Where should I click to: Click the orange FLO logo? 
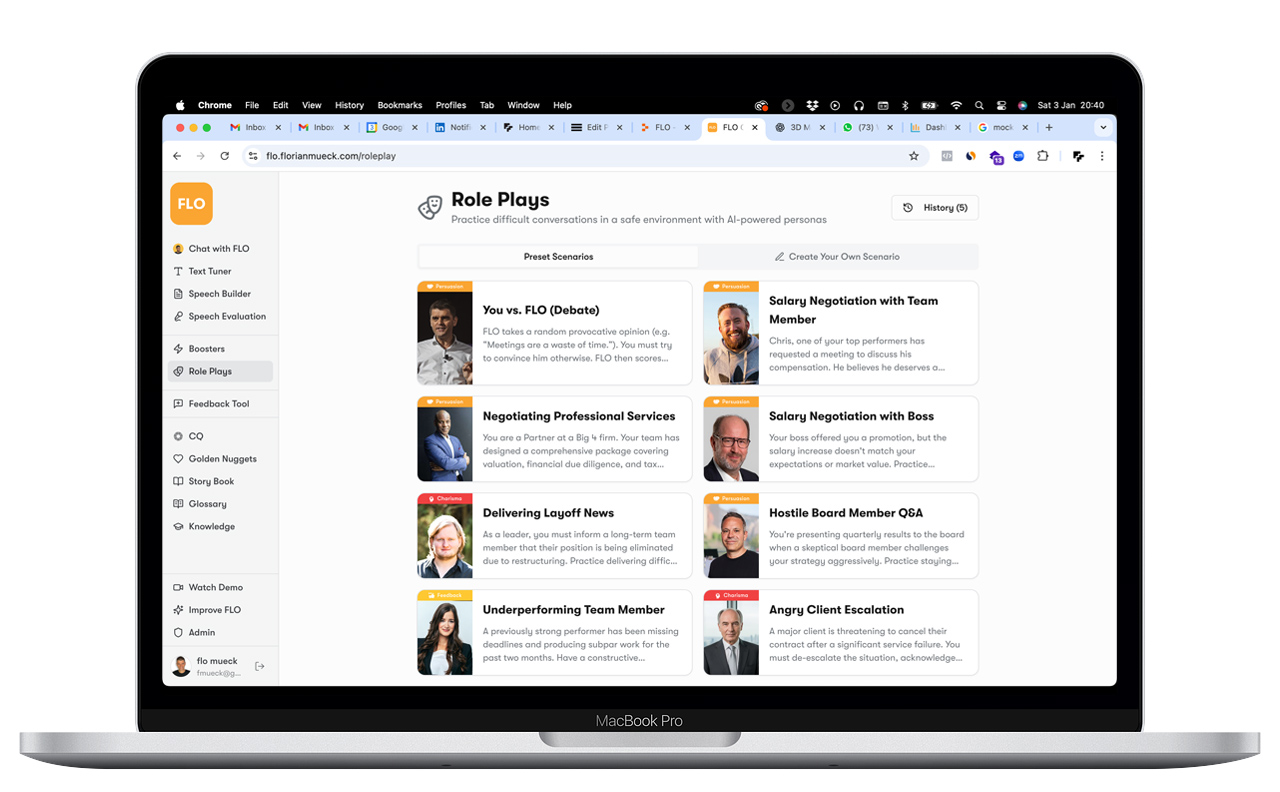[191, 204]
